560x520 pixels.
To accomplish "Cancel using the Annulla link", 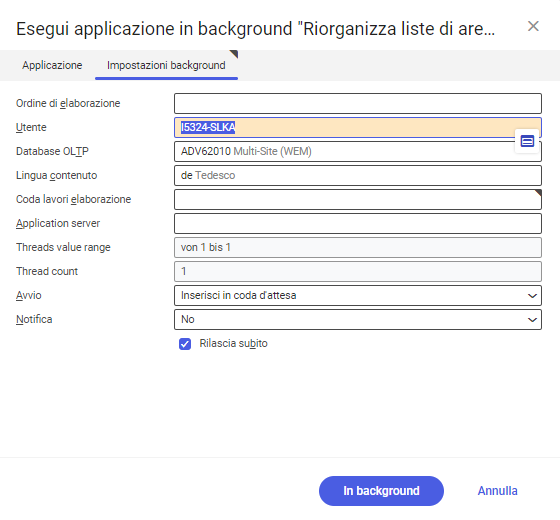I will point(498,491).
